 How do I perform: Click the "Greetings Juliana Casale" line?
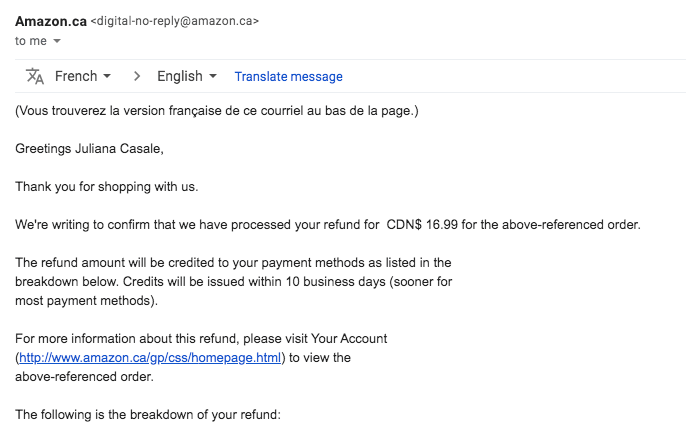coord(89,149)
